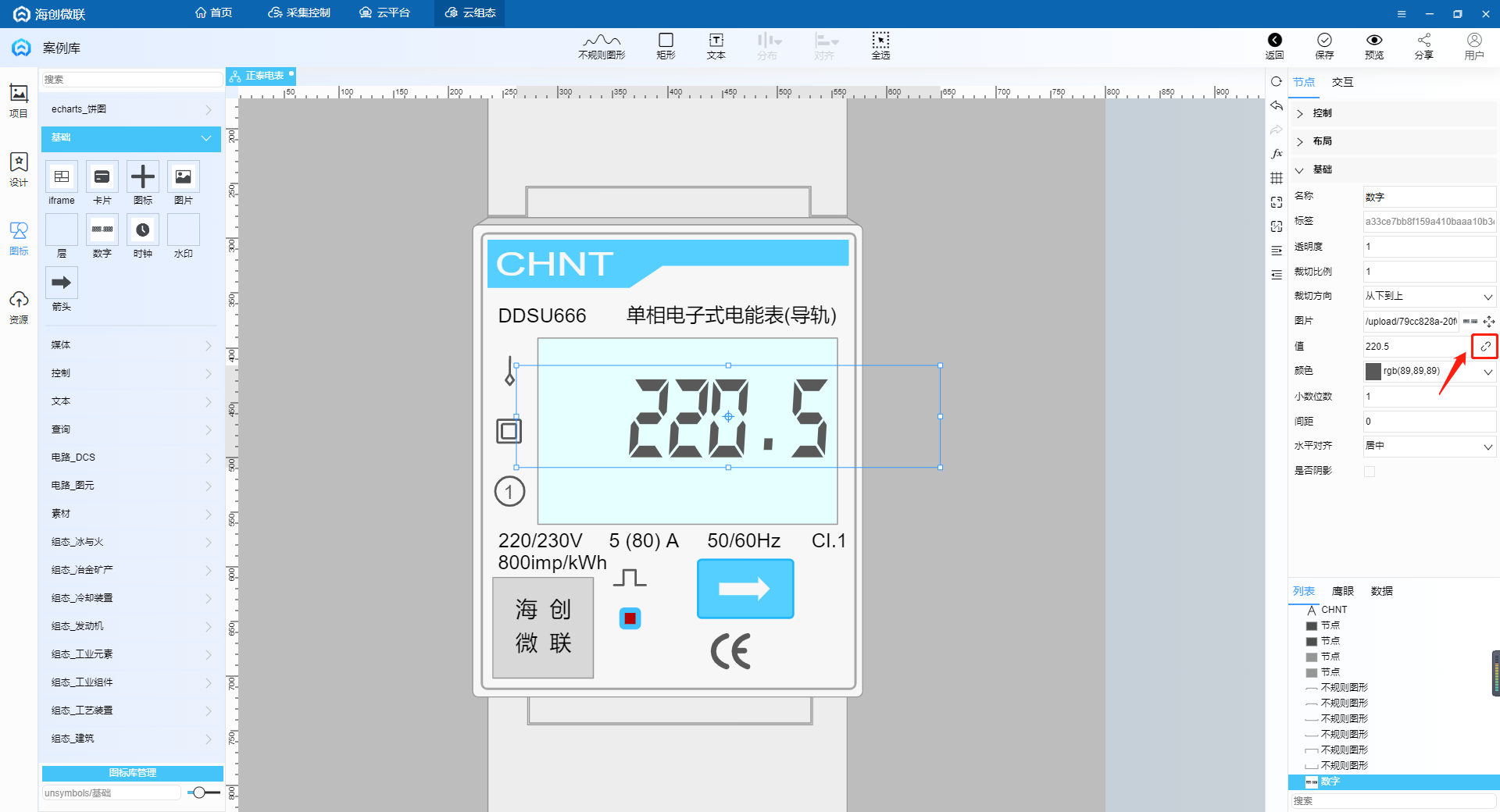
Task: Click the 返回 back icon
Action: (1274, 46)
